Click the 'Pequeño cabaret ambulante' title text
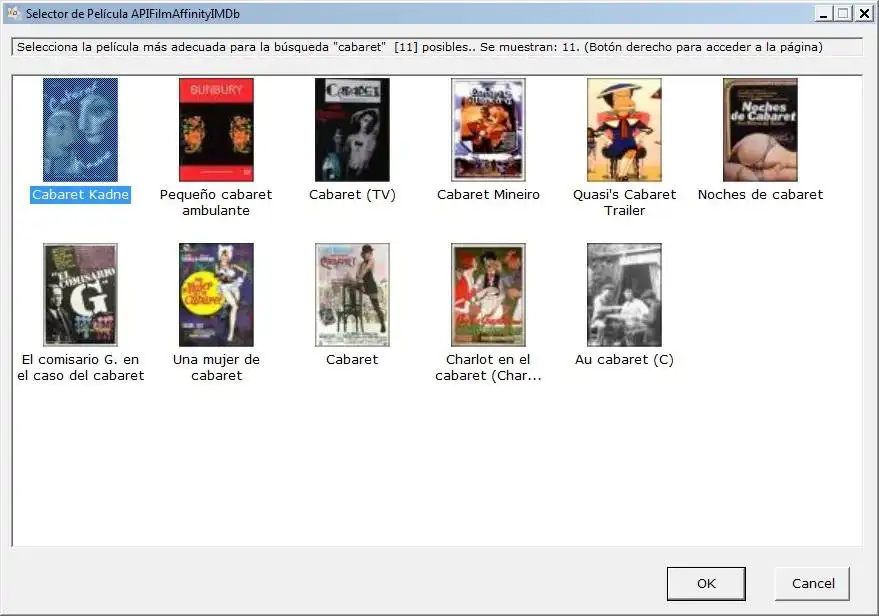Screen dimensions: 879x616 [216, 202]
